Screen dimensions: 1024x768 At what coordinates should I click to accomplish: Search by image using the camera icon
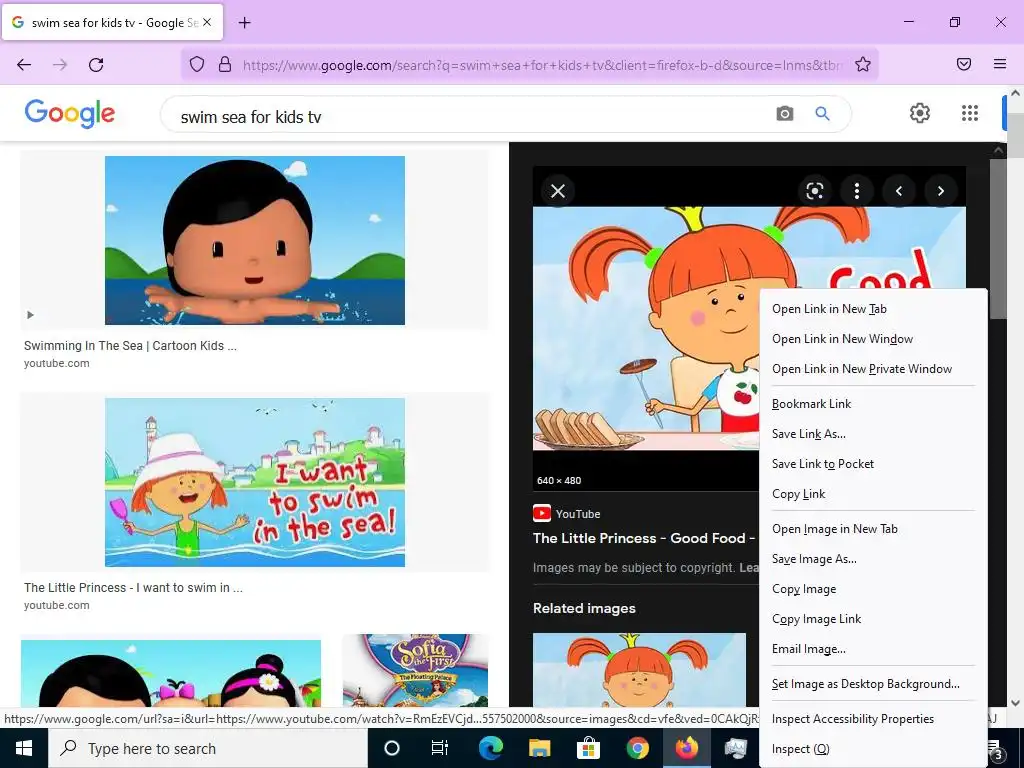tap(784, 114)
